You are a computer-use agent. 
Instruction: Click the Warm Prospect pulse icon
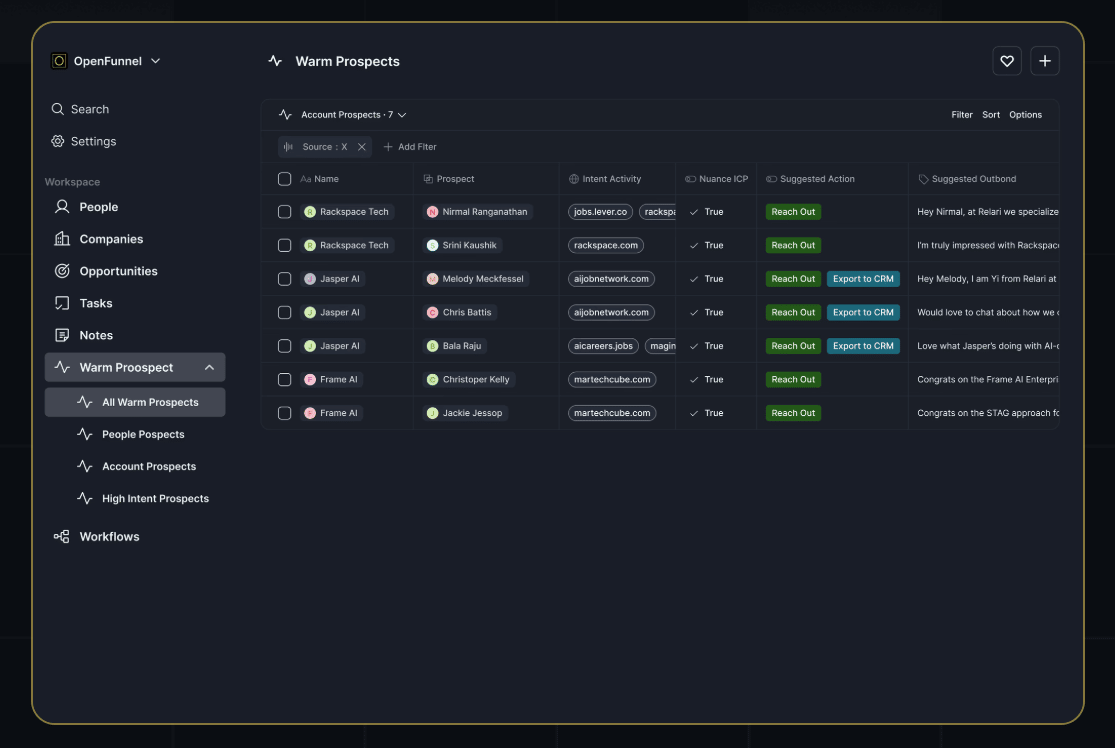point(63,367)
